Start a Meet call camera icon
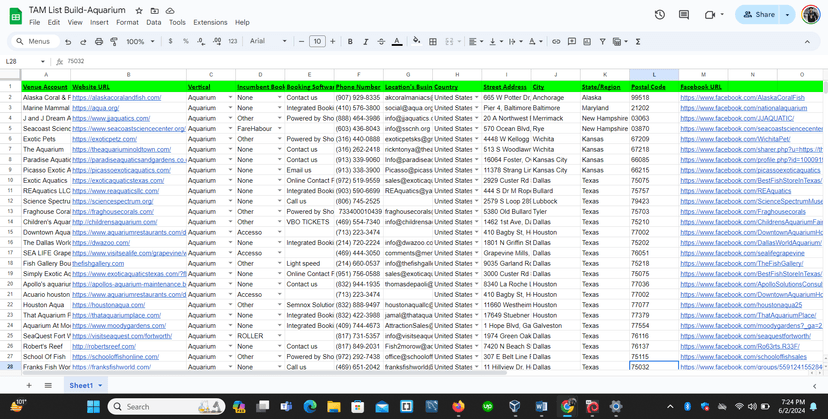828x419 pixels. [710, 15]
